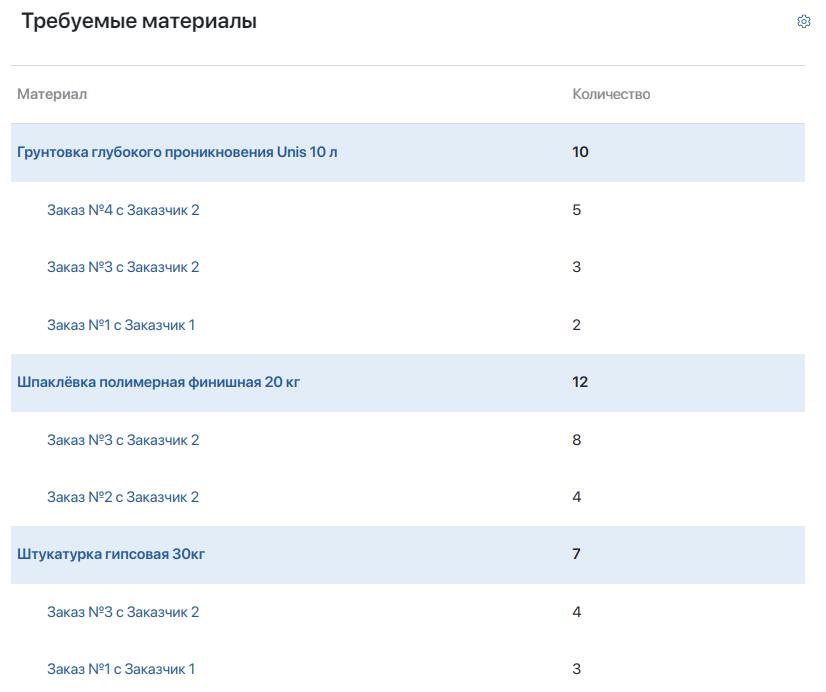This screenshot has width=826, height=692.
Task: Open Шпаклёвка полимерная финишная 20 кг
Action: 158,382
